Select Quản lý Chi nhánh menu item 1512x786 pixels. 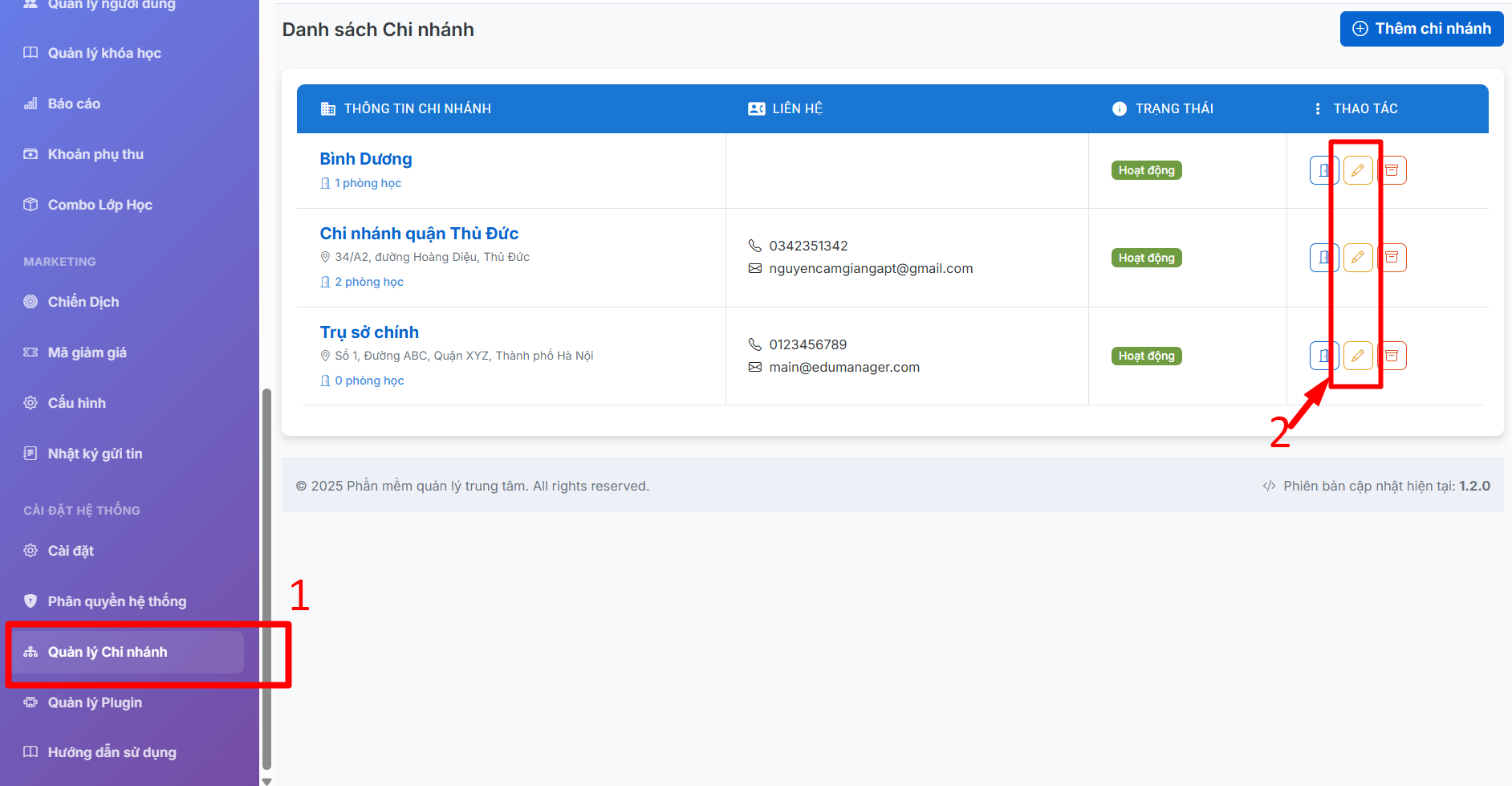pos(108,652)
